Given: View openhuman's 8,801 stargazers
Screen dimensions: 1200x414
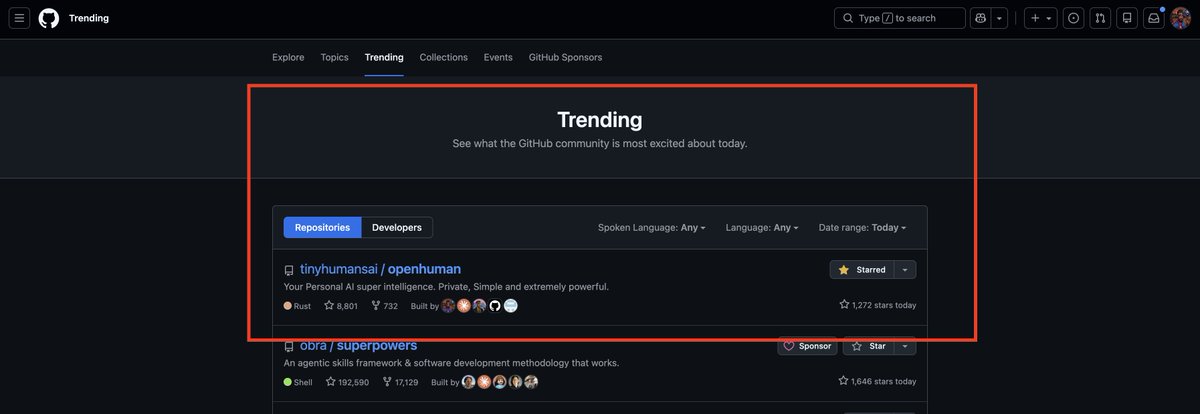Looking at the screenshot, I should click(341, 306).
